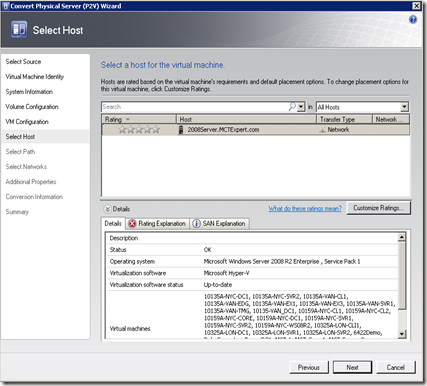
Task: Click the warning icon next to Network transfer type
Action: click(x=322, y=130)
